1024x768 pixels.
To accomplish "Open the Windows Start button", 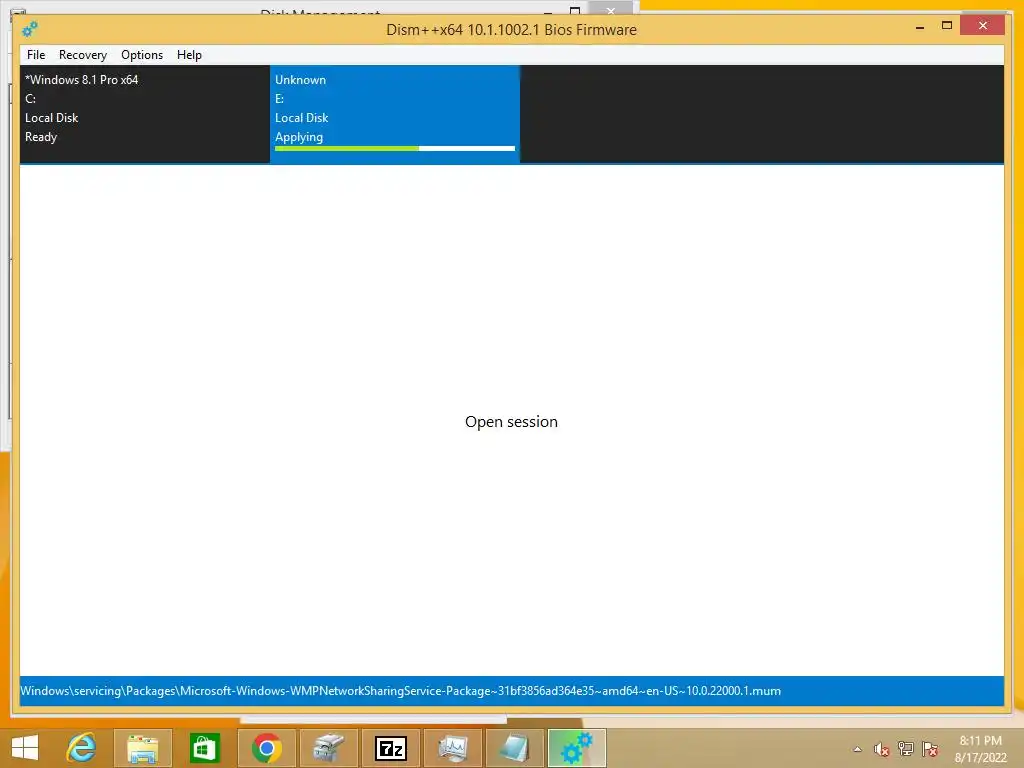I will click(25, 748).
